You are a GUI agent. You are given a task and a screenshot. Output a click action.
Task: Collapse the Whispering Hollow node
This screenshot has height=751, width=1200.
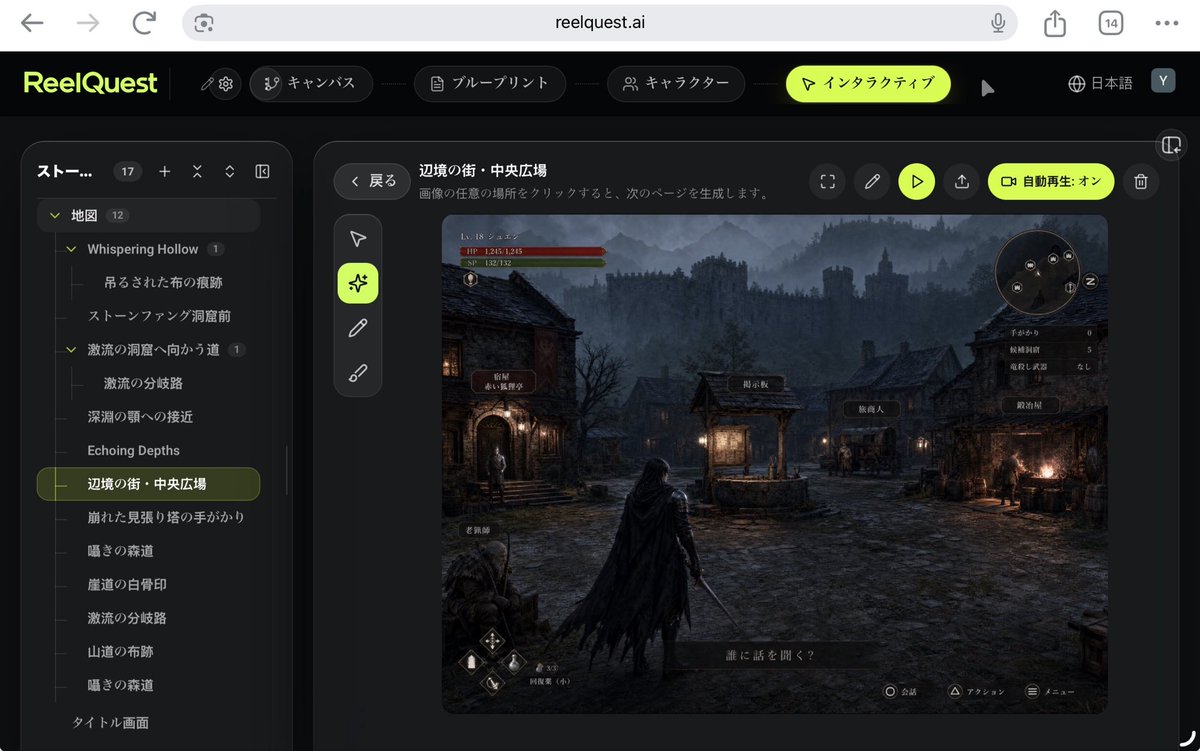click(x=71, y=249)
